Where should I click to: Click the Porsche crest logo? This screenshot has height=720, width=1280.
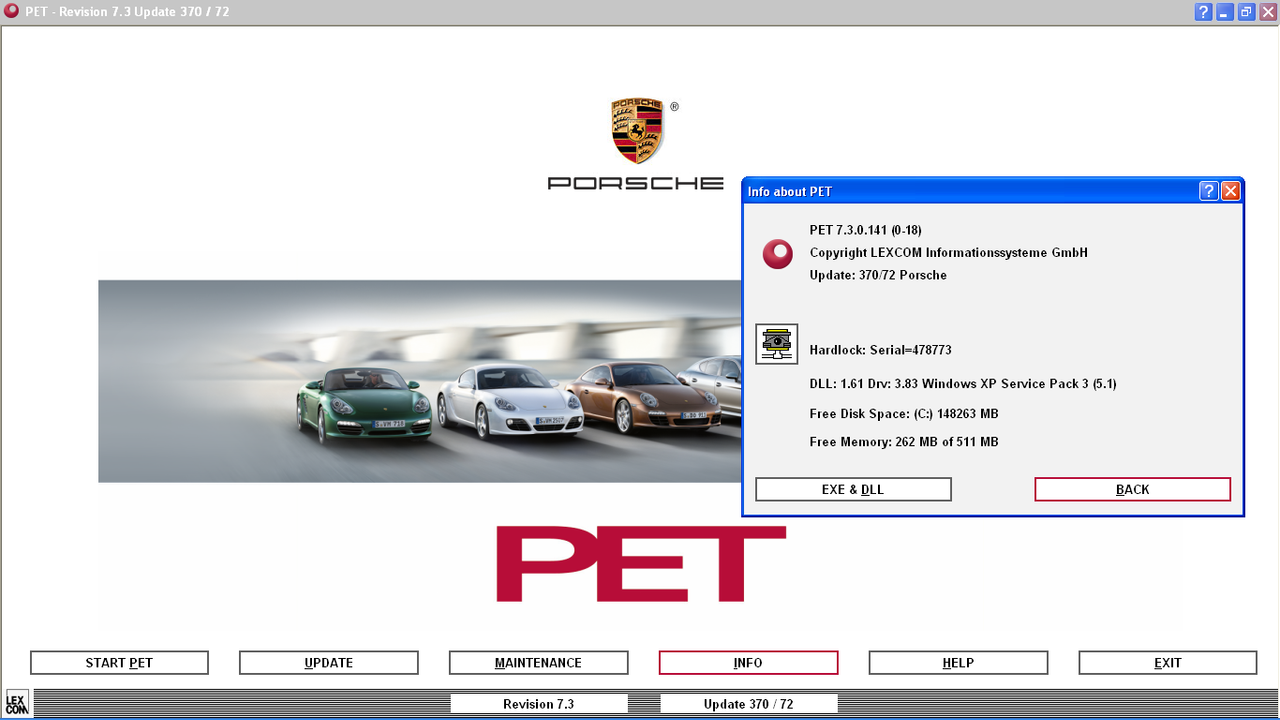tap(637, 131)
